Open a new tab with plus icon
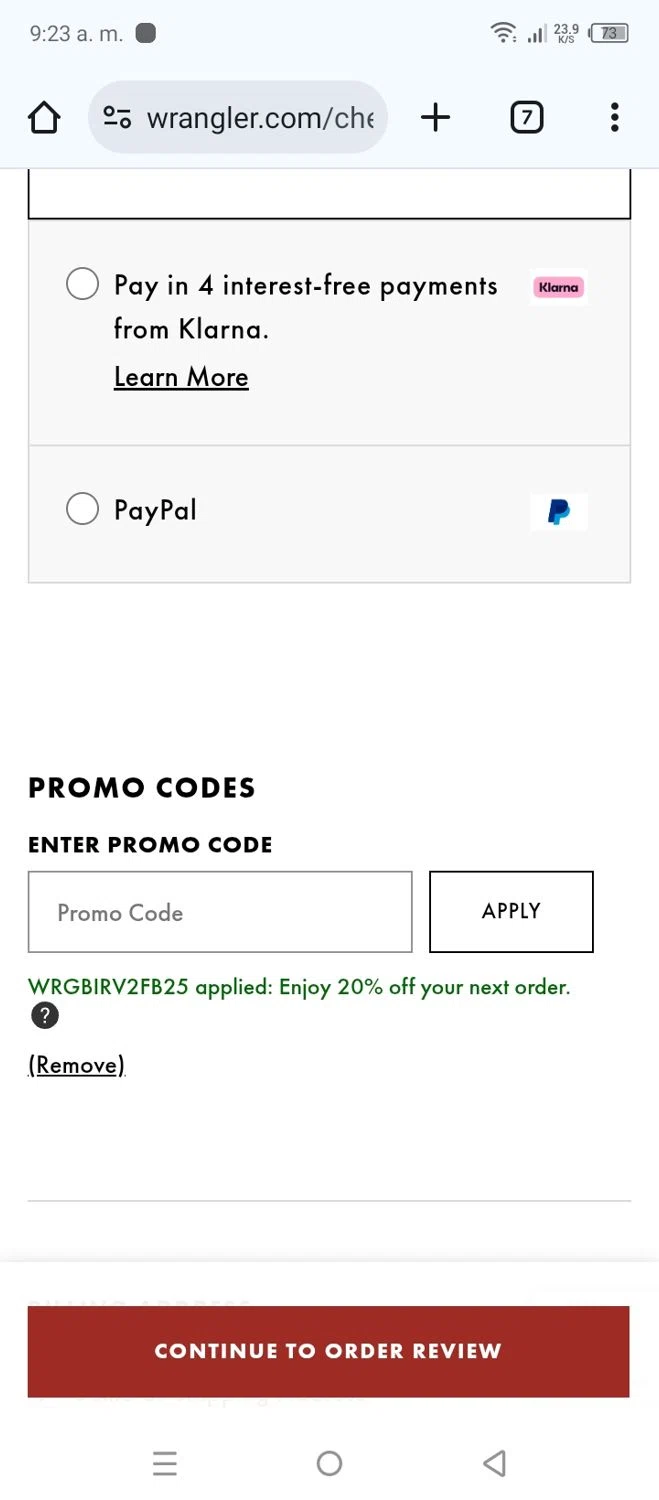This screenshot has height=1500, width=659. [435, 118]
